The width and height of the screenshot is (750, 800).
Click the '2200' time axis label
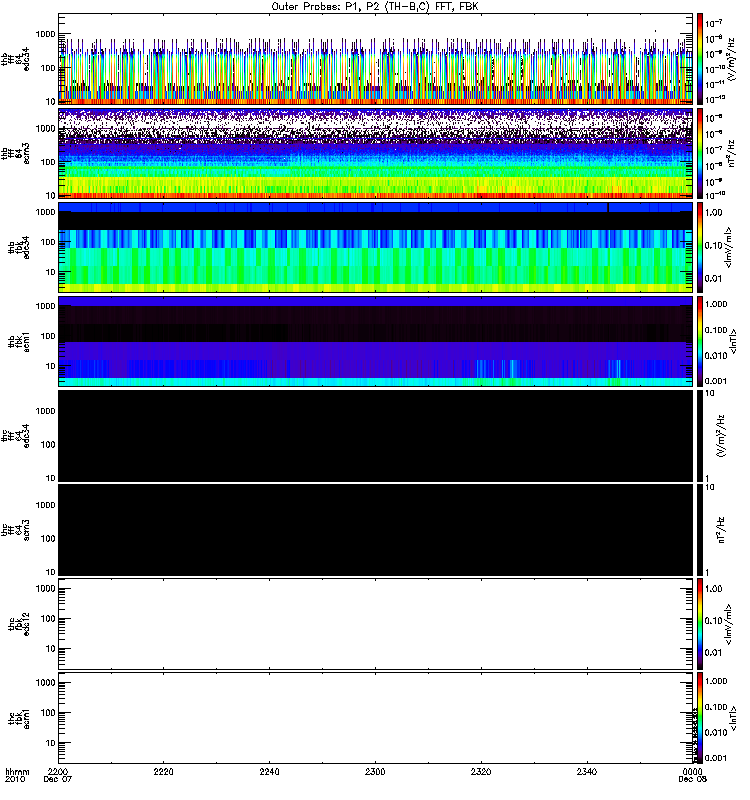click(58, 771)
